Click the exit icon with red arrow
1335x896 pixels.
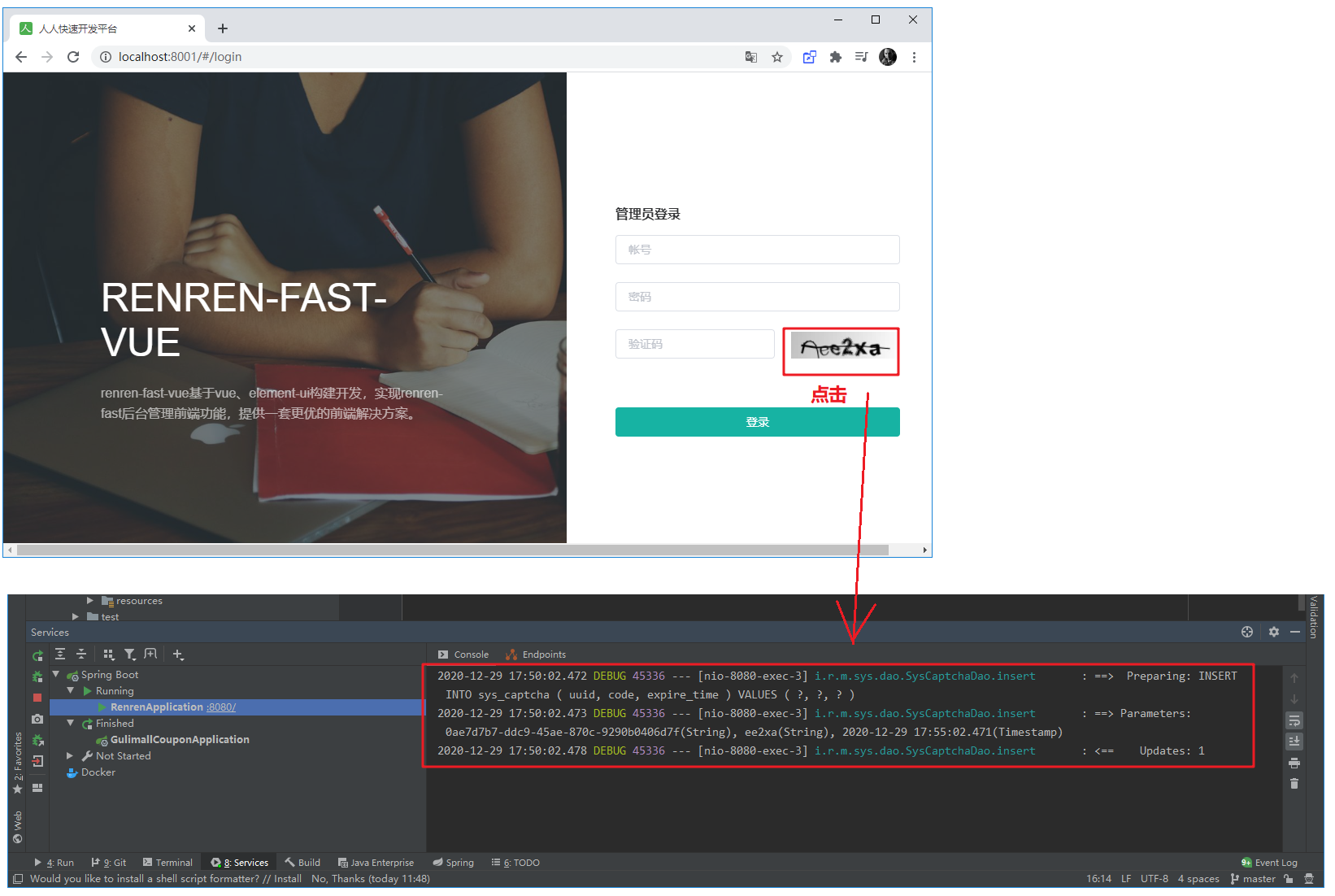coord(37,761)
